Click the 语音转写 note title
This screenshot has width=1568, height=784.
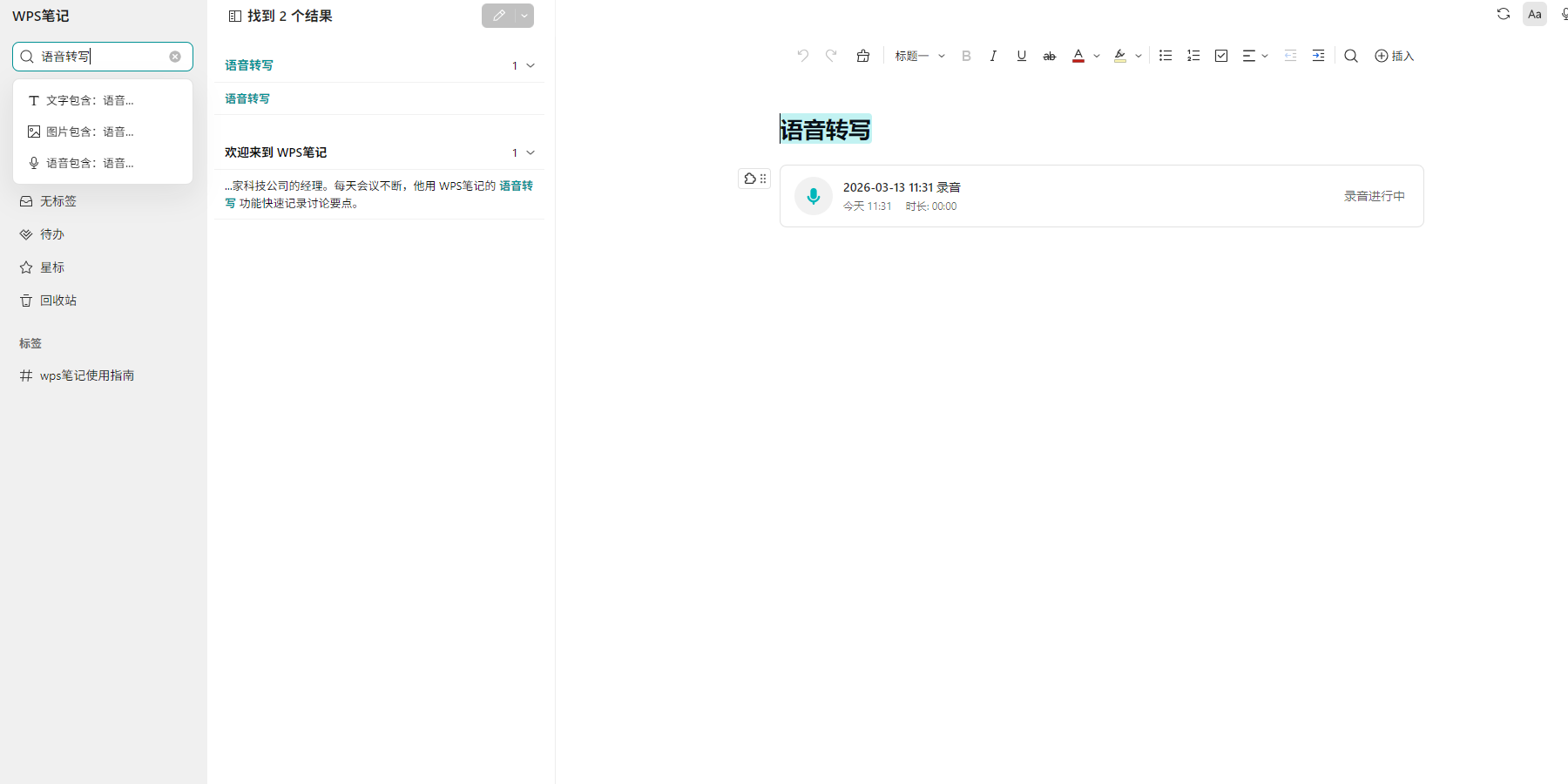coord(825,130)
